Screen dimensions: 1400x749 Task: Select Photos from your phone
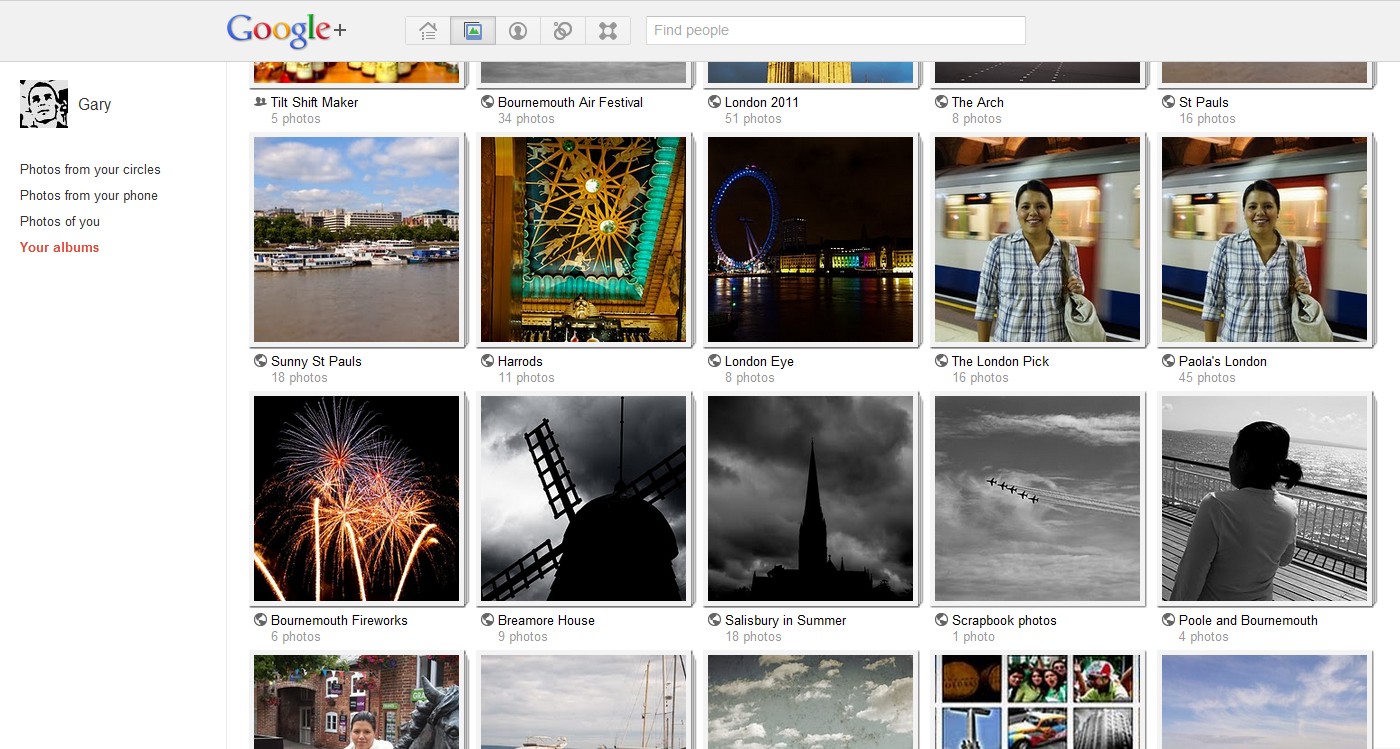(89, 196)
